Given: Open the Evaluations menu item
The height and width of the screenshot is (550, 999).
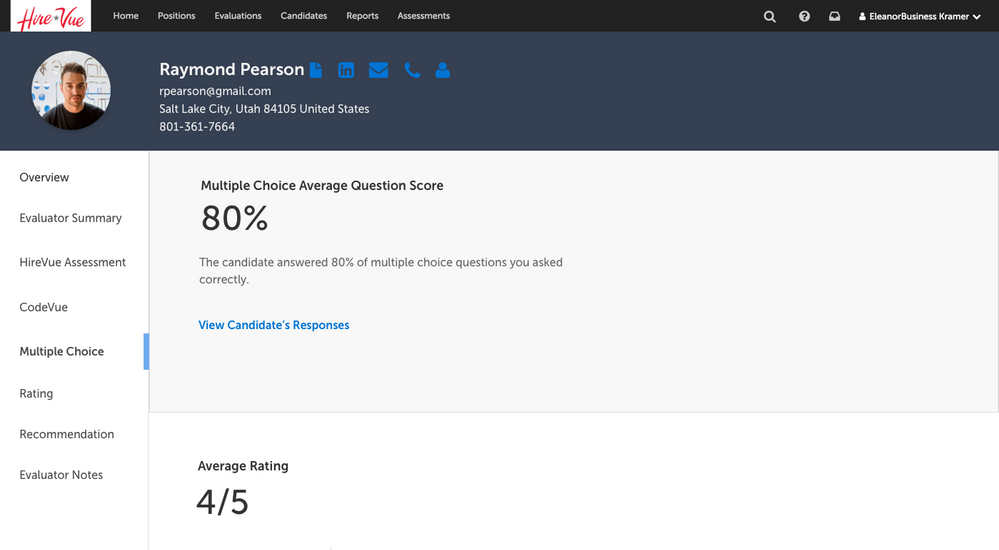Looking at the screenshot, I should [x=238, y=16].
